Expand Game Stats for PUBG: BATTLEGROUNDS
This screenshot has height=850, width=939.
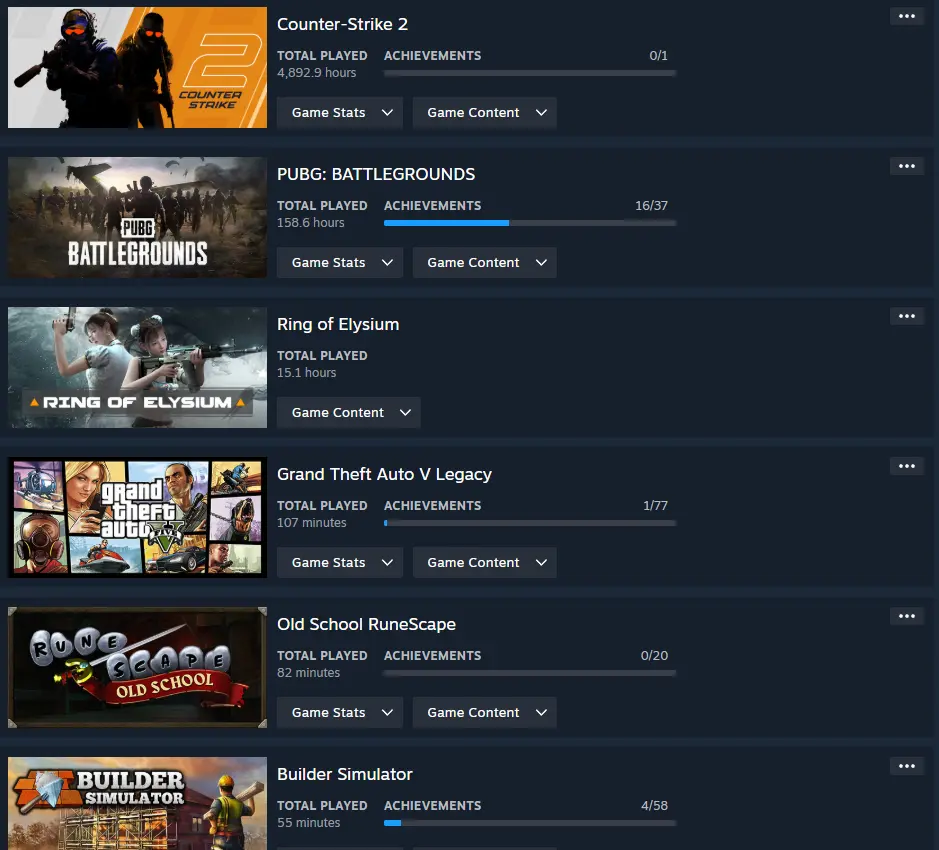[340, 262]
